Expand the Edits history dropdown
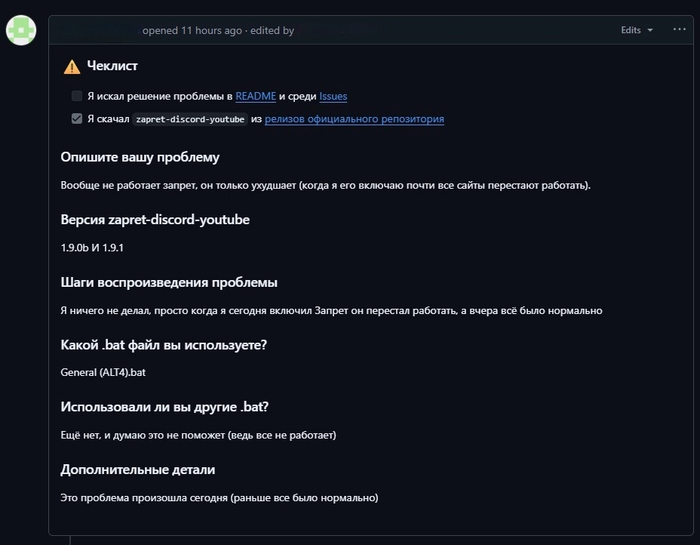This screenshot has height=545, width=700. [636, 30]
